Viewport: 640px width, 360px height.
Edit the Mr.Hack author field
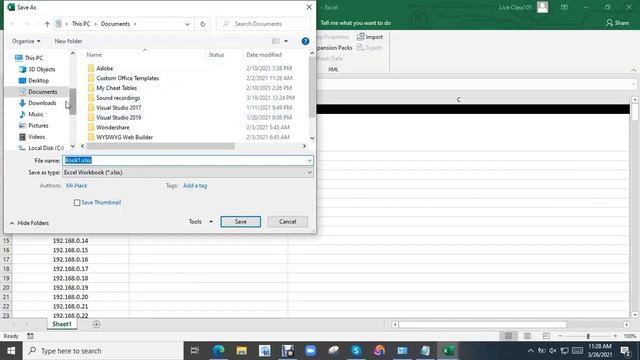point(76,186)
